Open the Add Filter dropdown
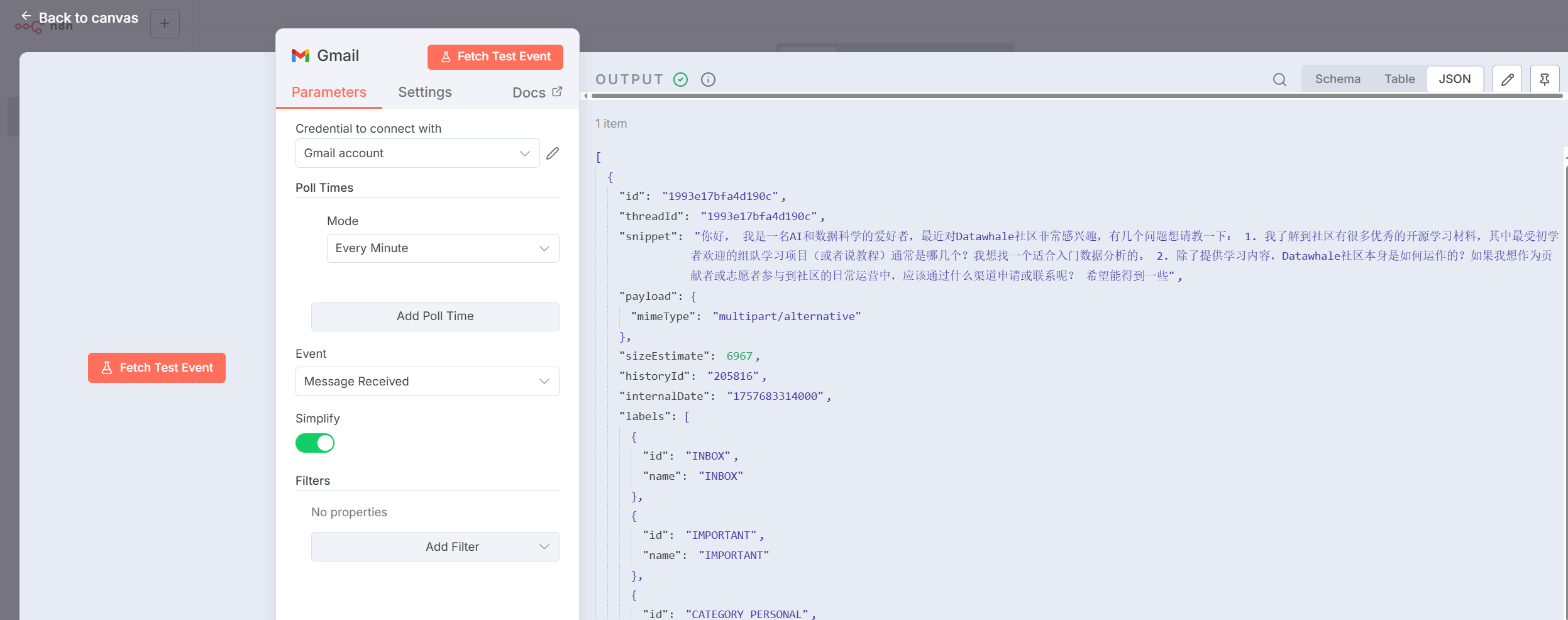Image resolution: width=1568 pixels, height=620 pixels. pos(435,547)
